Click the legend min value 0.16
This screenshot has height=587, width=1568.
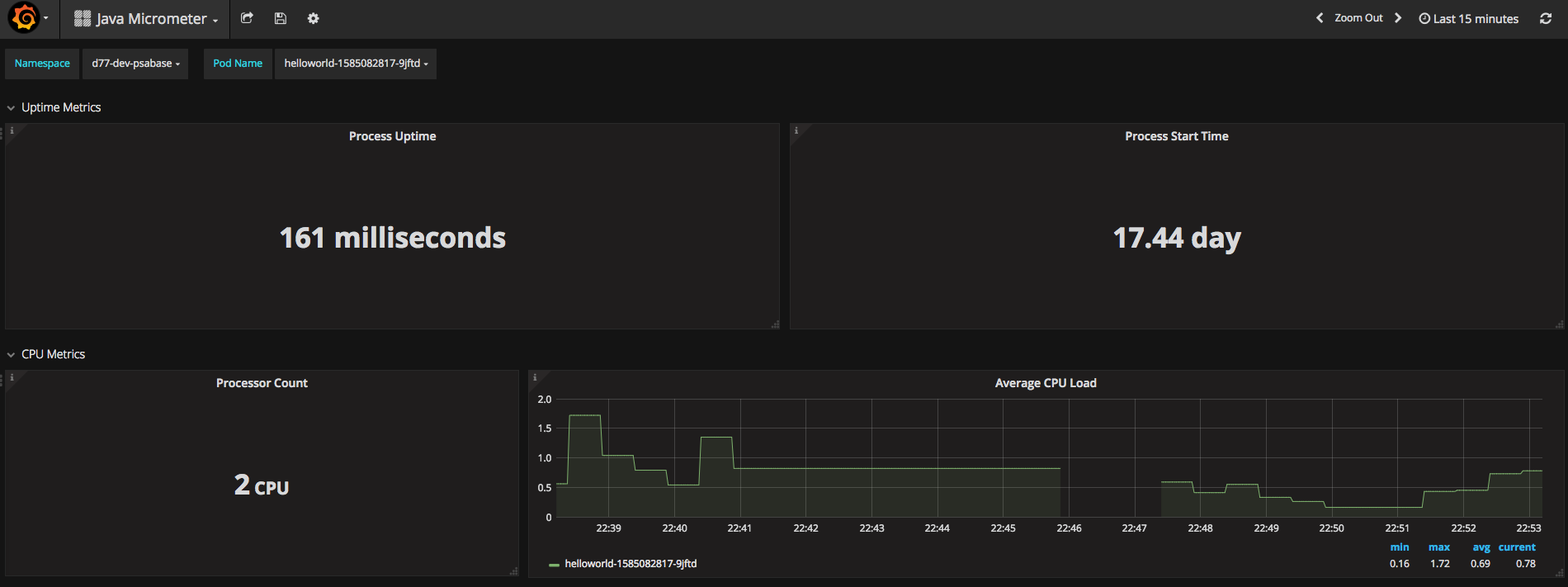point(1400,564)
